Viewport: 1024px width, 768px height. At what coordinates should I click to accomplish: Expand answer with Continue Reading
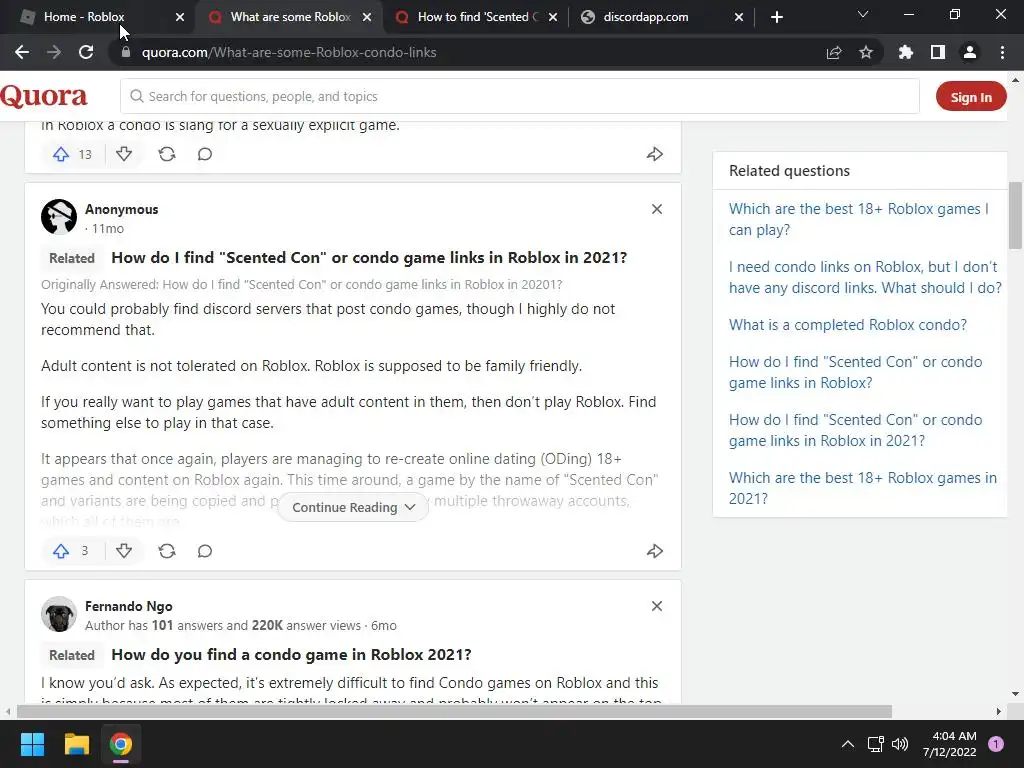353,507
